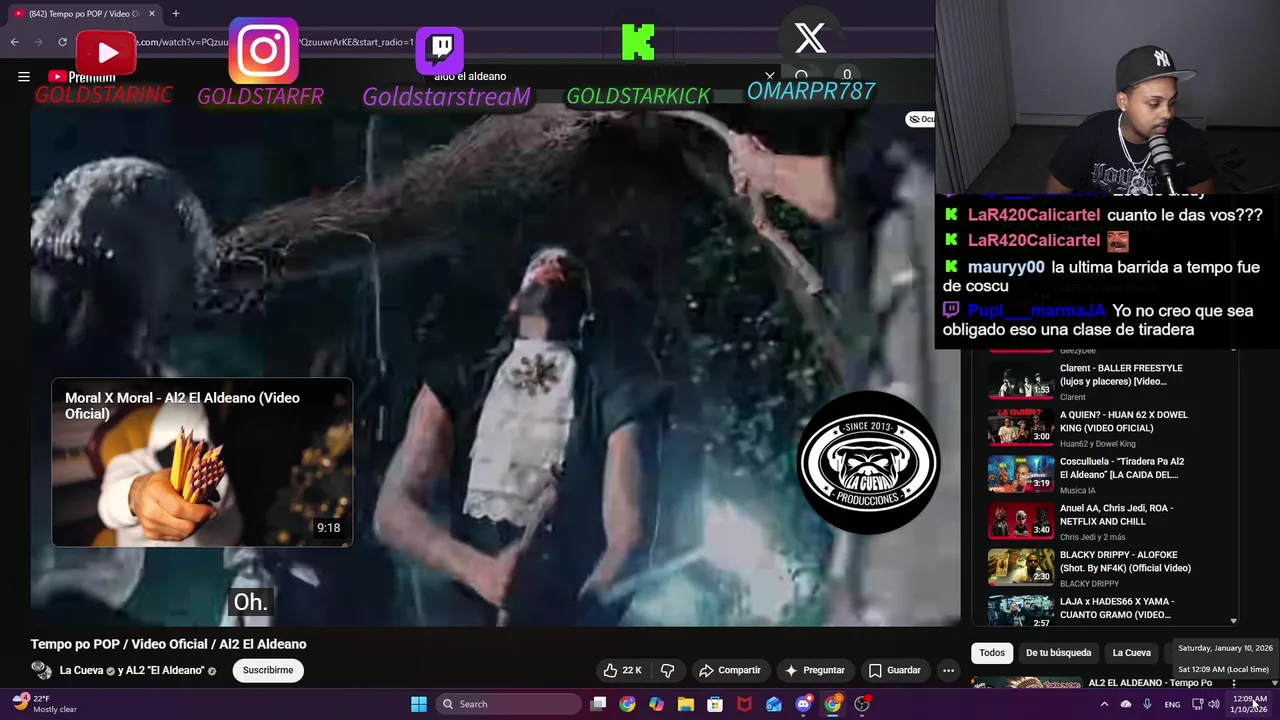Switch input language via ENG indicator
This screenshot has width=1280, height=720.
coord(1172,704)
